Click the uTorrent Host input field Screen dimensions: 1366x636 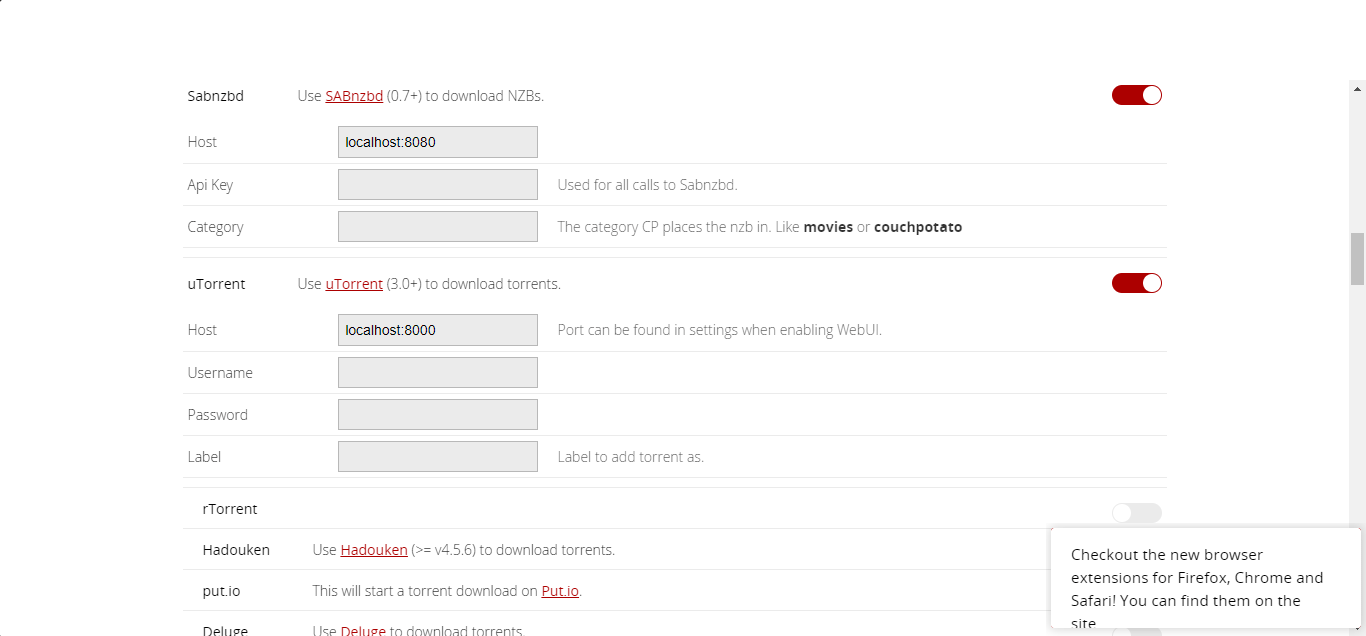(x=437, y=329)
